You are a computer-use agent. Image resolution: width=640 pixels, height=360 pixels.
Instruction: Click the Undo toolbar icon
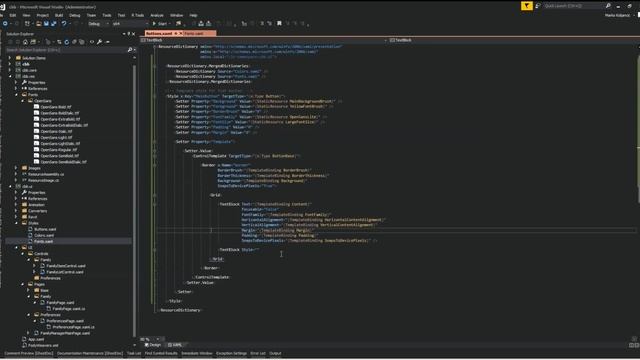tap(64, 24)
